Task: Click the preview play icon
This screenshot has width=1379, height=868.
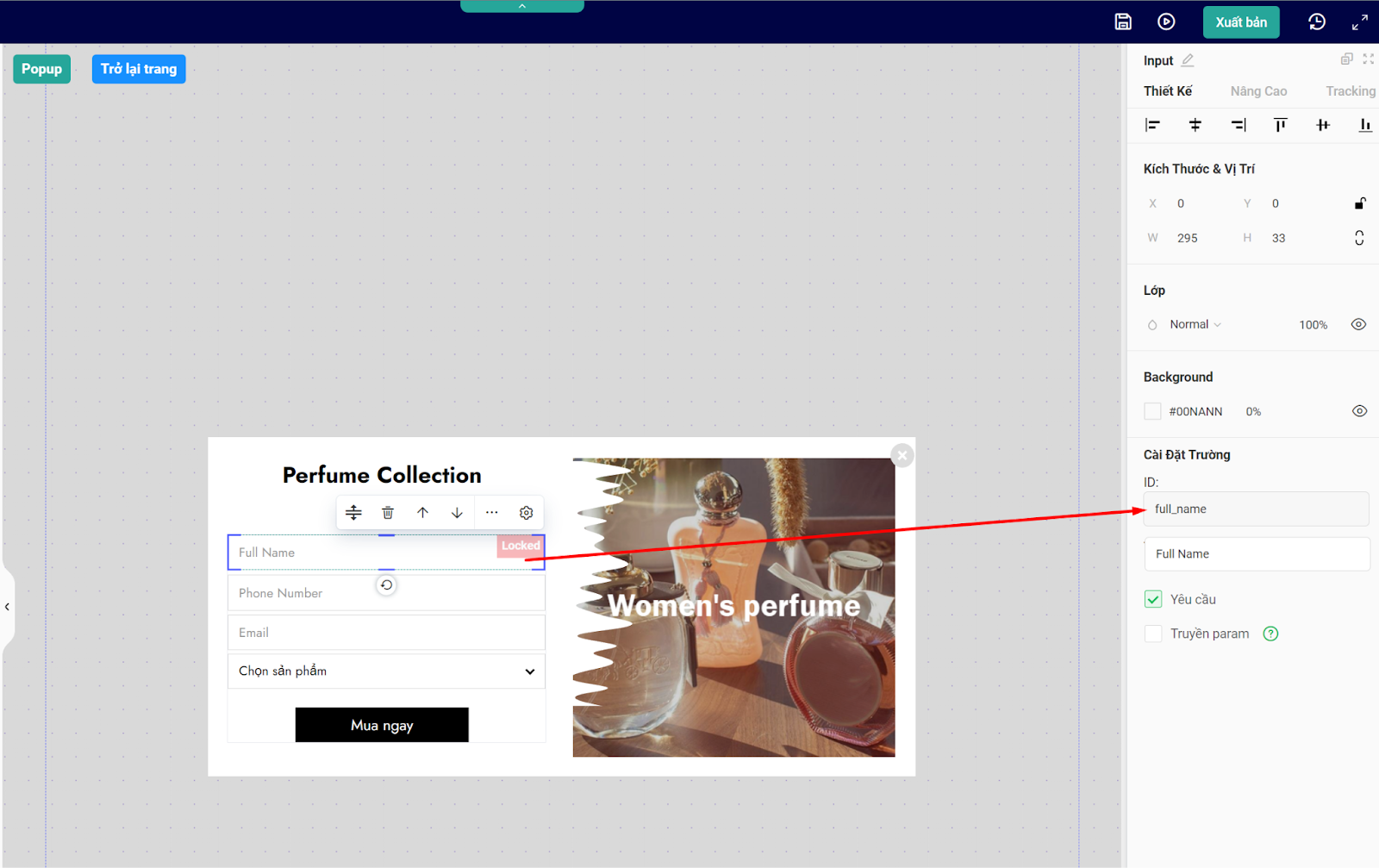Action: pyautogui.click(x=1166, y=22)
